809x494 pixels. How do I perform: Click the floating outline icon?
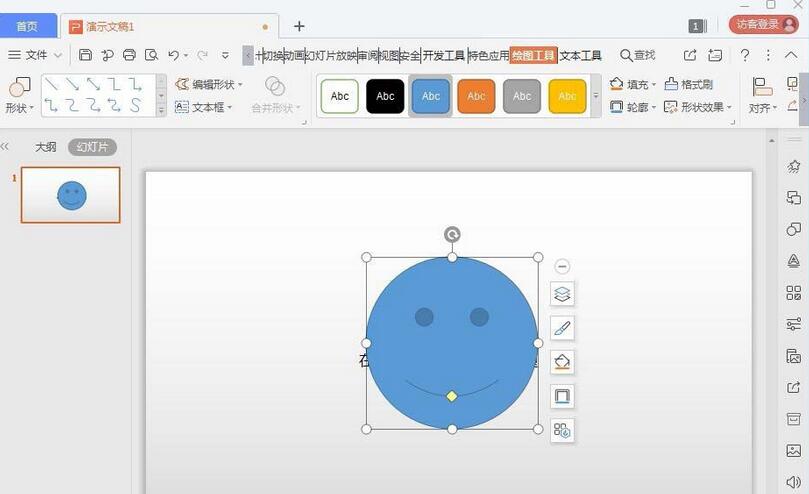click(562, 396)
